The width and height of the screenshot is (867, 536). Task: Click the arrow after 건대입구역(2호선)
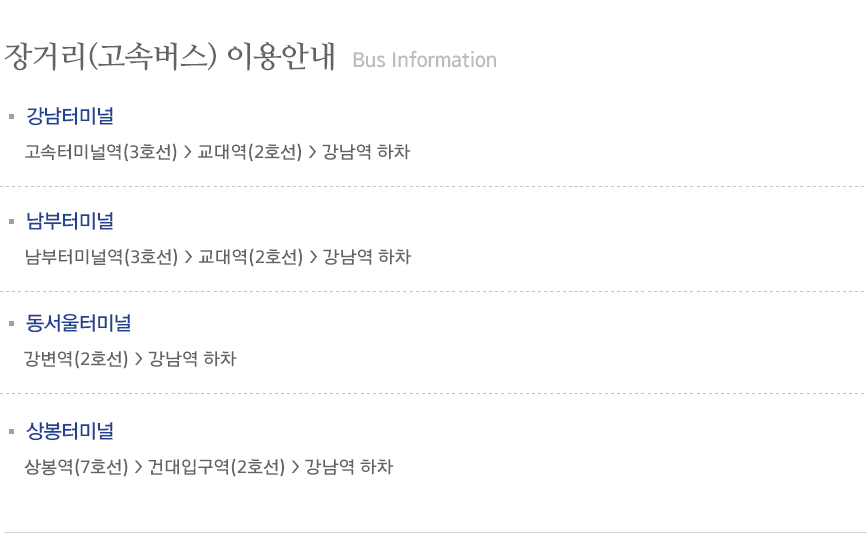pyautogui.click(x=295, y=466)
